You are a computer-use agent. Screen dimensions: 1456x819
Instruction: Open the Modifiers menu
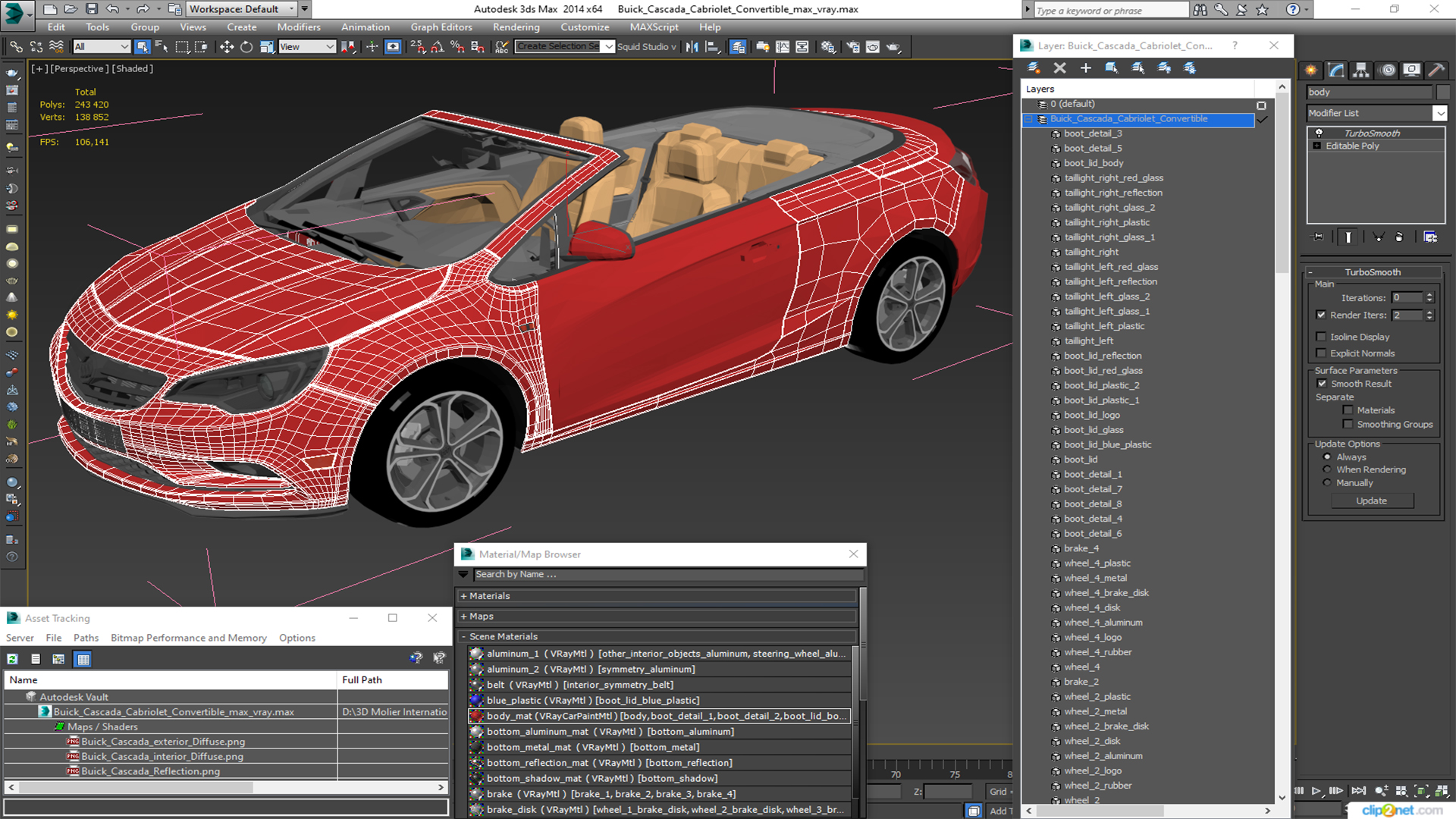pyautogui.click(x=299, y=27)
